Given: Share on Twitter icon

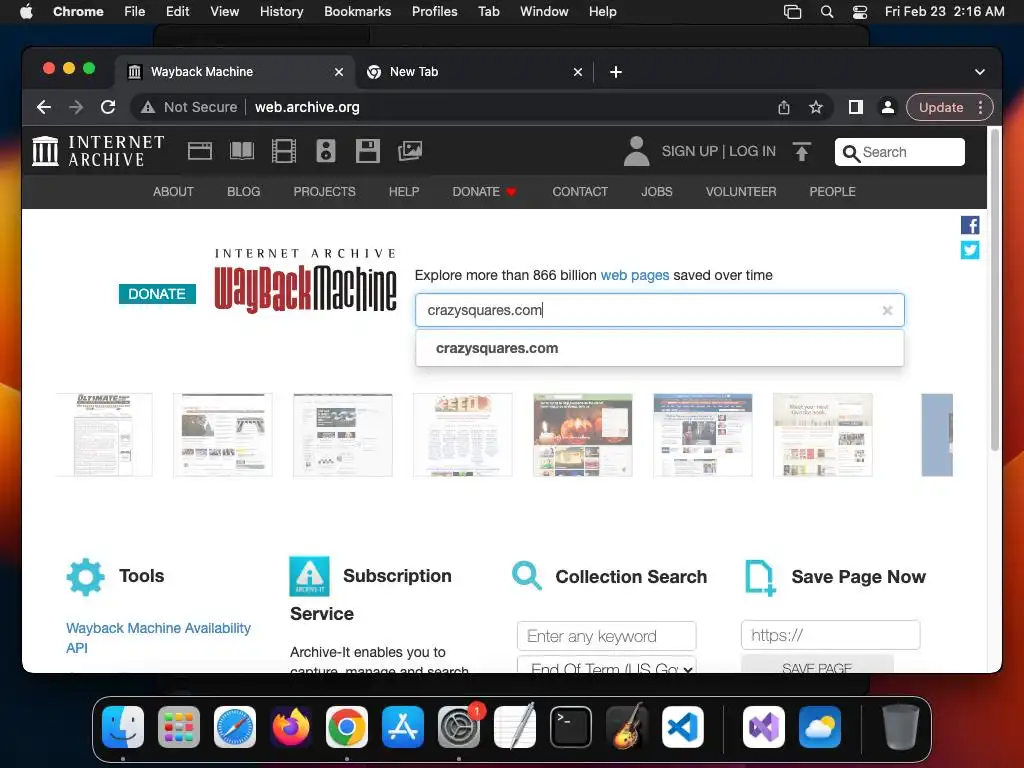Looking at the screenshot, I should tap(970, 250).
